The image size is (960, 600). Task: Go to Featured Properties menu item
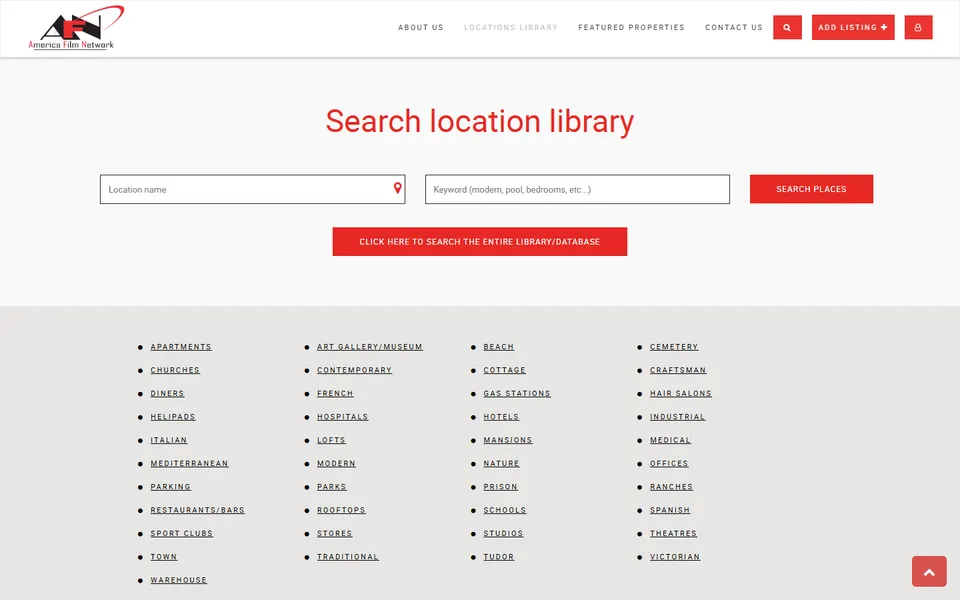click(x=631, y=28)
